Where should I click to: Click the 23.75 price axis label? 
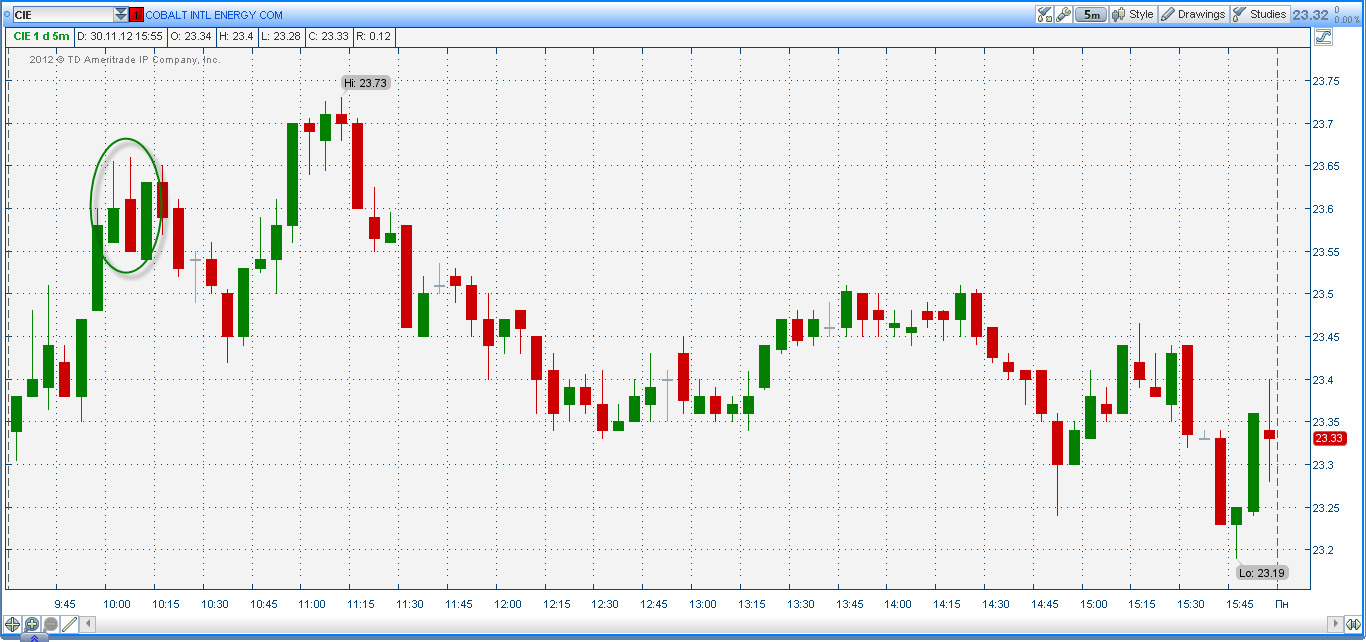point(1326,81)
